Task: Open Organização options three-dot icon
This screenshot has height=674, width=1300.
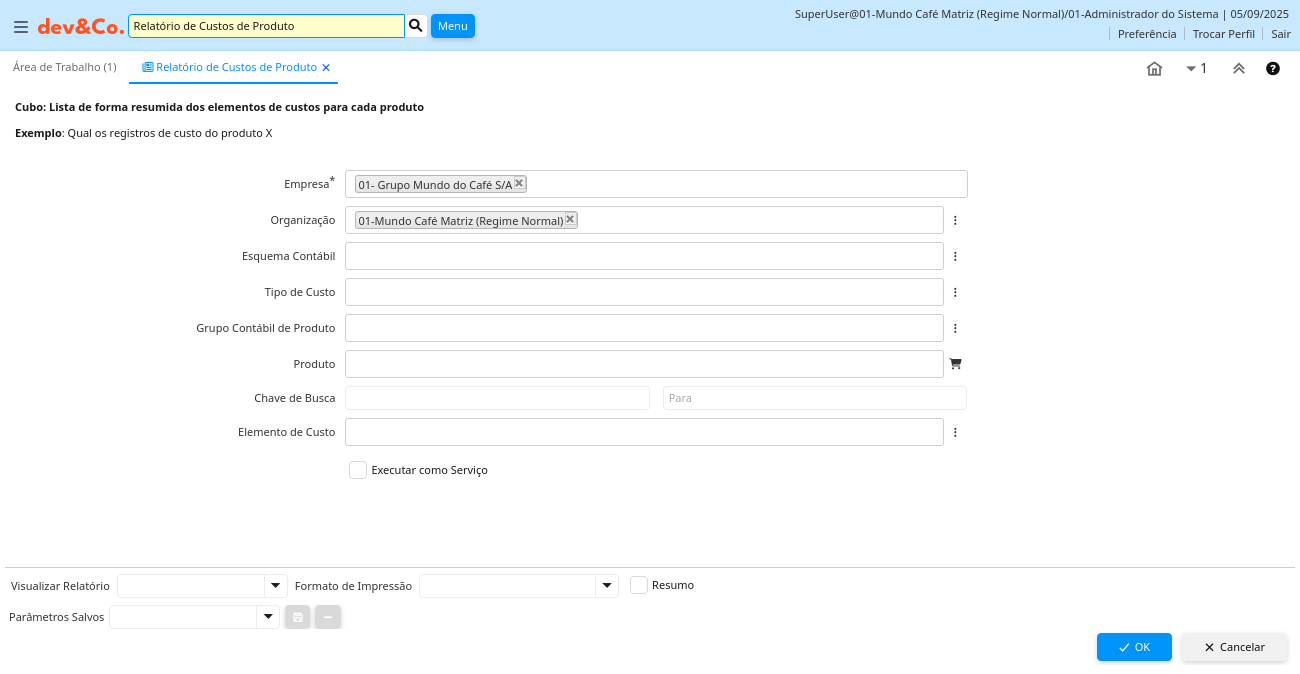Action: (x=955, y=220)
